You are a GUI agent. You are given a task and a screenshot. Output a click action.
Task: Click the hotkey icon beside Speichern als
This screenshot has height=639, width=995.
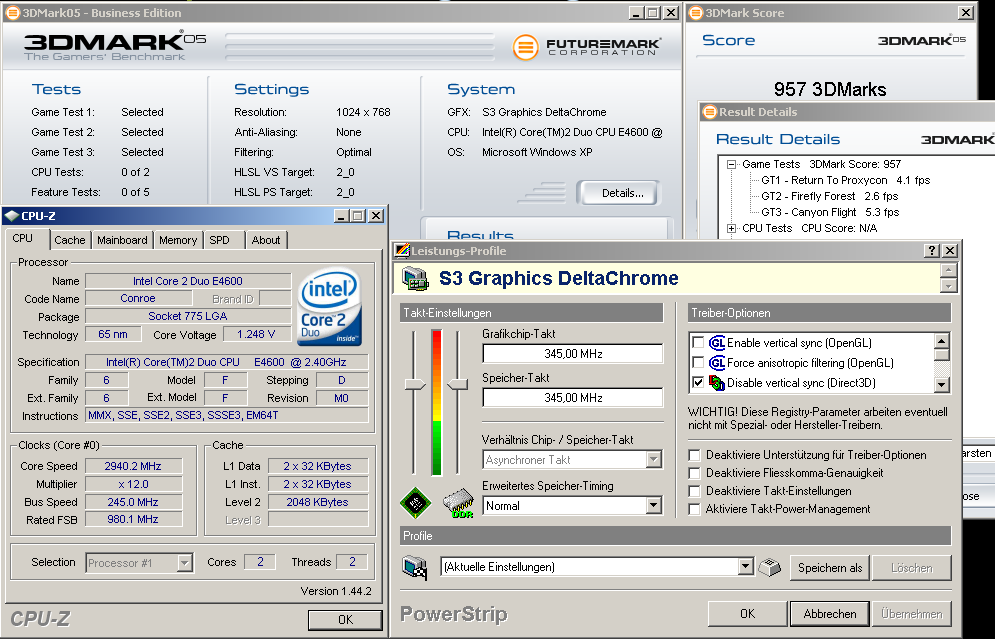[770, 567]
